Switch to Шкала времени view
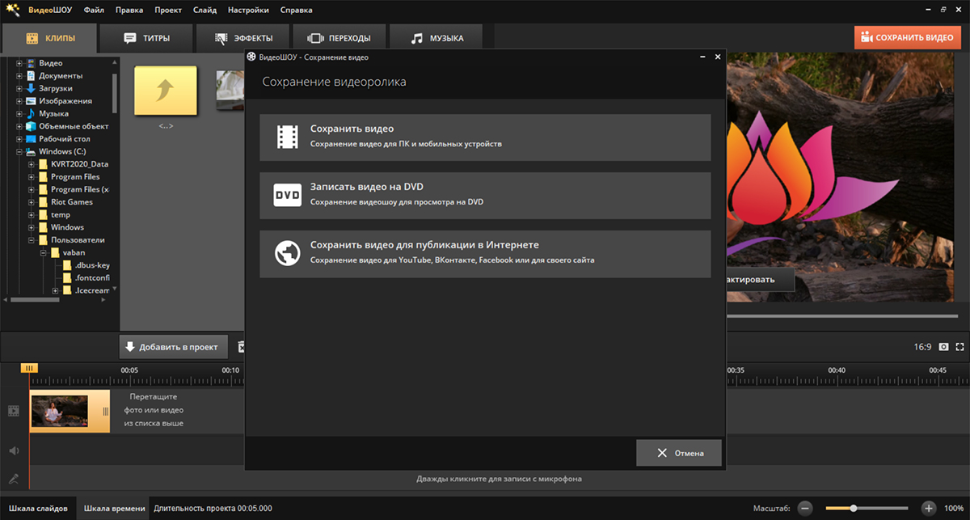970x520 pixels. tap(114, 508)
